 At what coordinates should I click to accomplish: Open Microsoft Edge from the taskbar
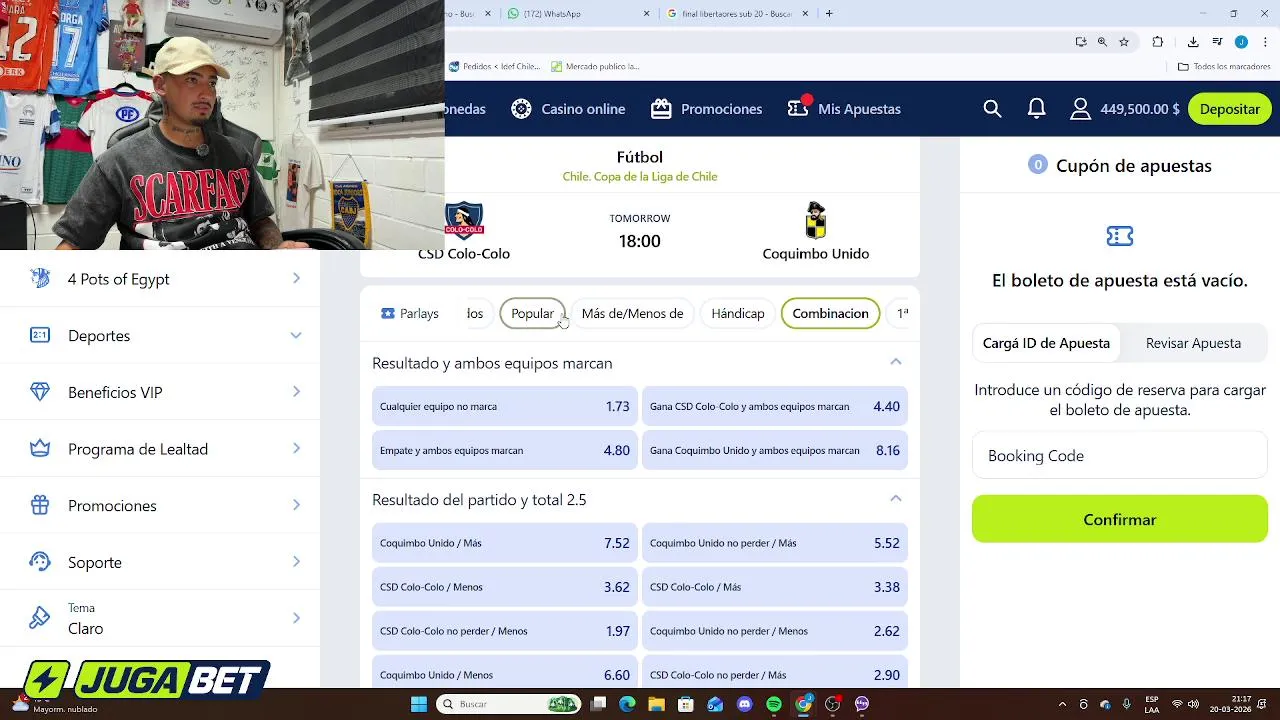[x=627, y=704]
